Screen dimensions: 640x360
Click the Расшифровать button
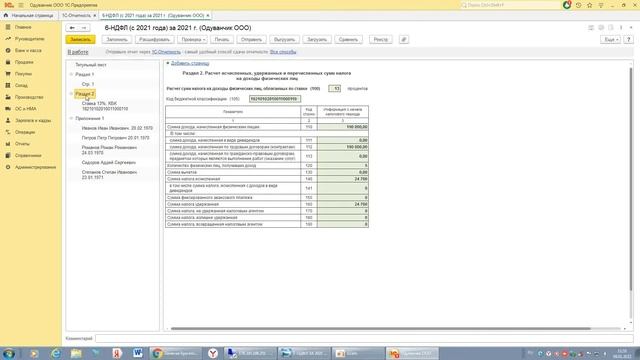point(155,40)
